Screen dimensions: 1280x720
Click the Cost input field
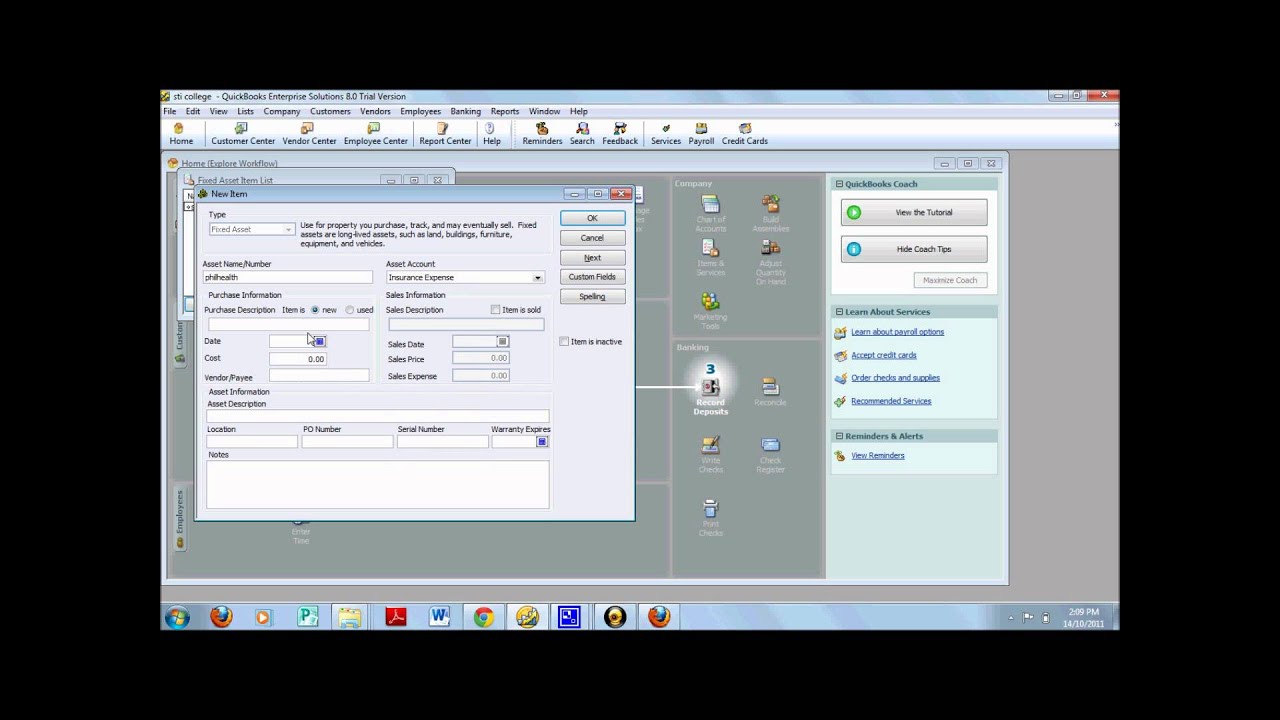pyautogui.click(x=297, y=358)
